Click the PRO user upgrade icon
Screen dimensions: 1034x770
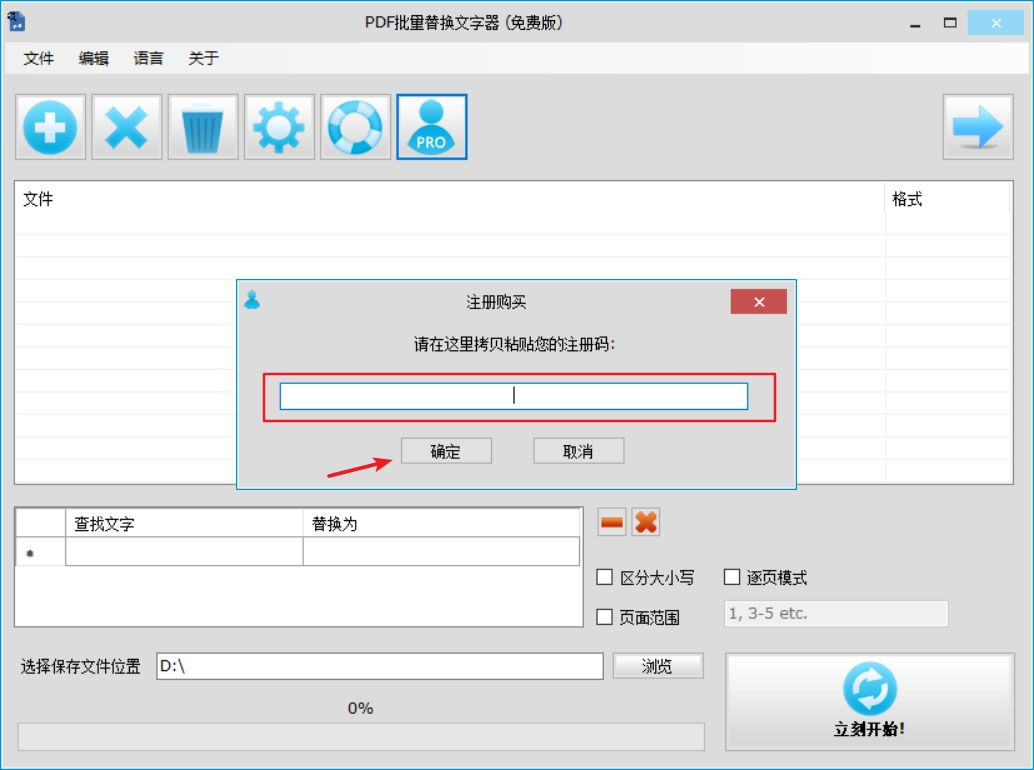pyautogui.click(x=432, y=127)
